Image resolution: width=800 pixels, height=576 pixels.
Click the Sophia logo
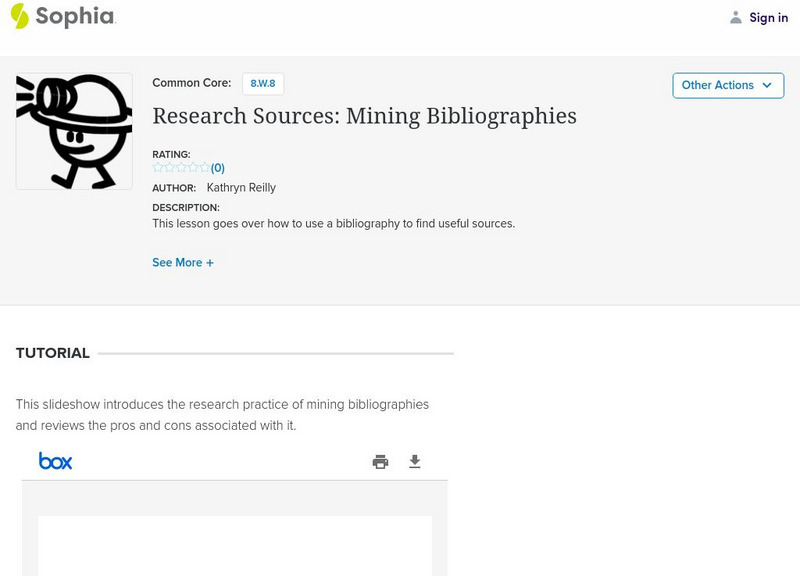[x=62, y=16]
